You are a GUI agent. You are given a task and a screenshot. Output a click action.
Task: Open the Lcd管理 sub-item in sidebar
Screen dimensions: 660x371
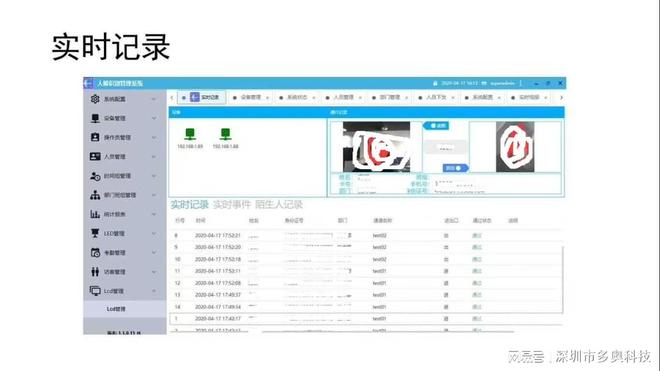click(125, 309)
